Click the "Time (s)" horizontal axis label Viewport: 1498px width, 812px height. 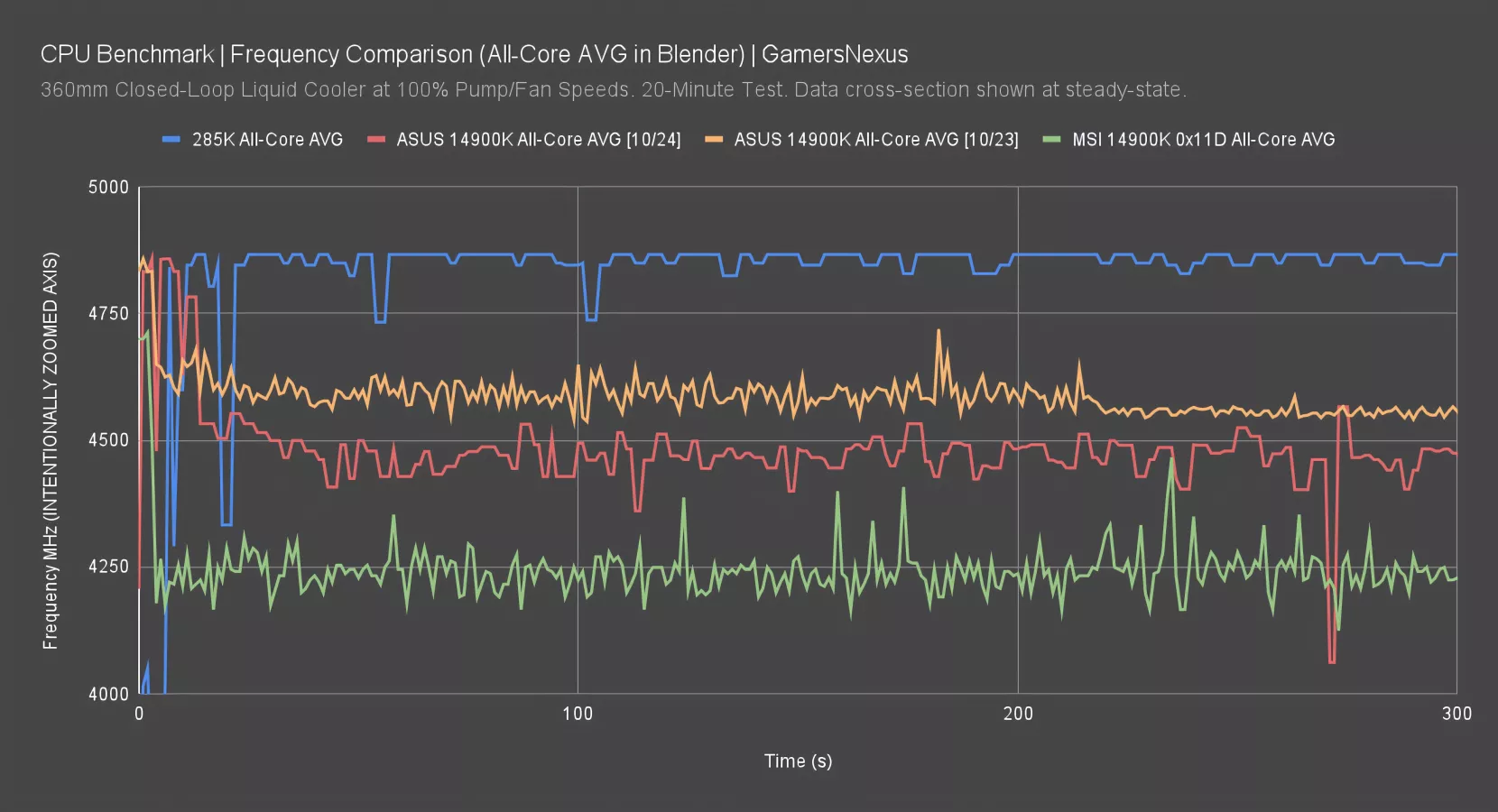click(x=798, y=761)
